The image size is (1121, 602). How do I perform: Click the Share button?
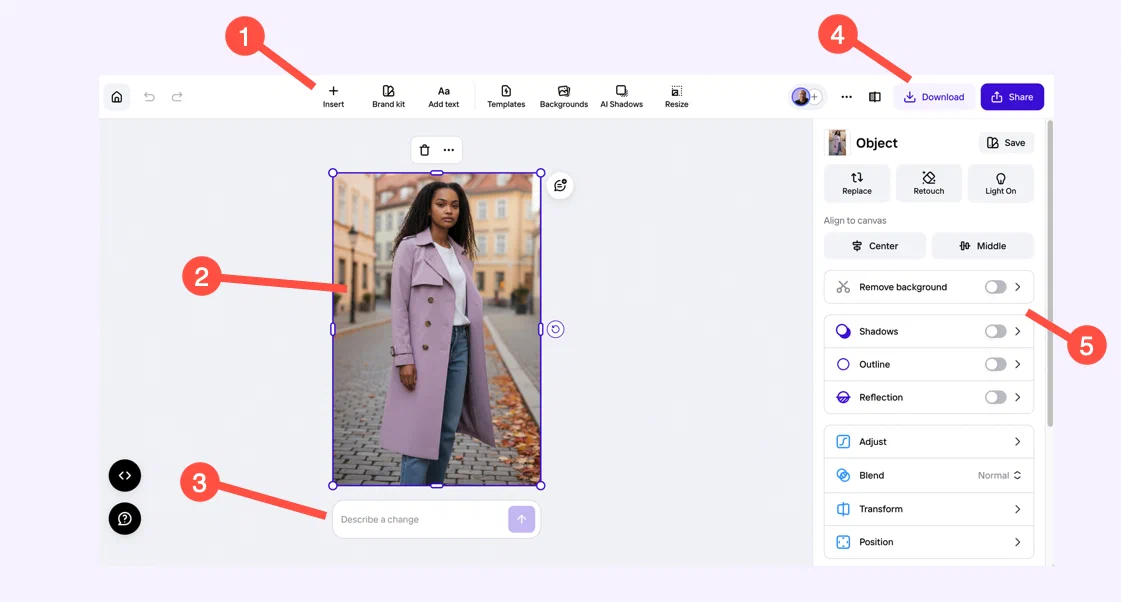[x=1012, y=97]
